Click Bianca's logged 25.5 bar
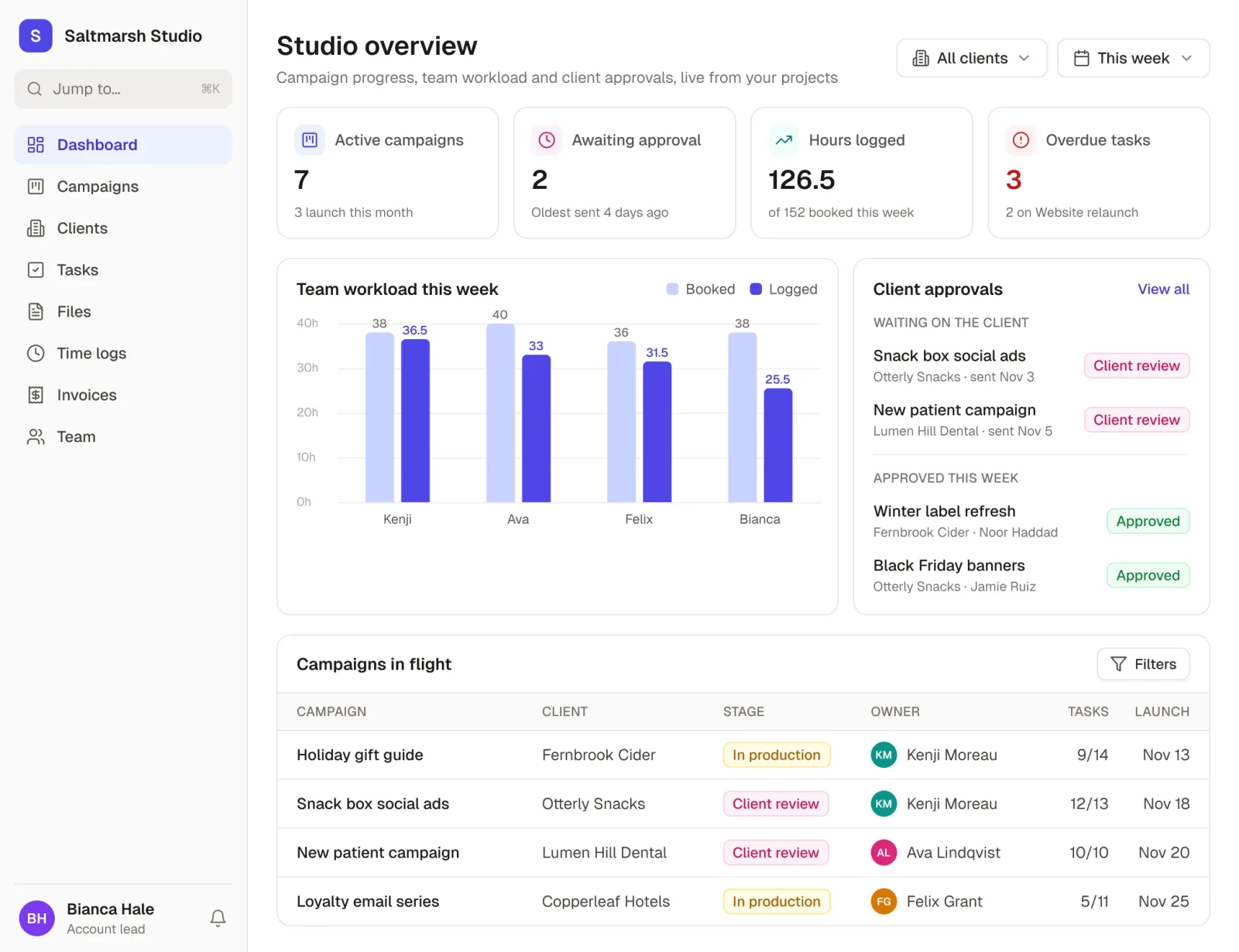Image resolution: width=1239 pixels, height=952 pixels. pyautogui.click(x=778, y=446)
